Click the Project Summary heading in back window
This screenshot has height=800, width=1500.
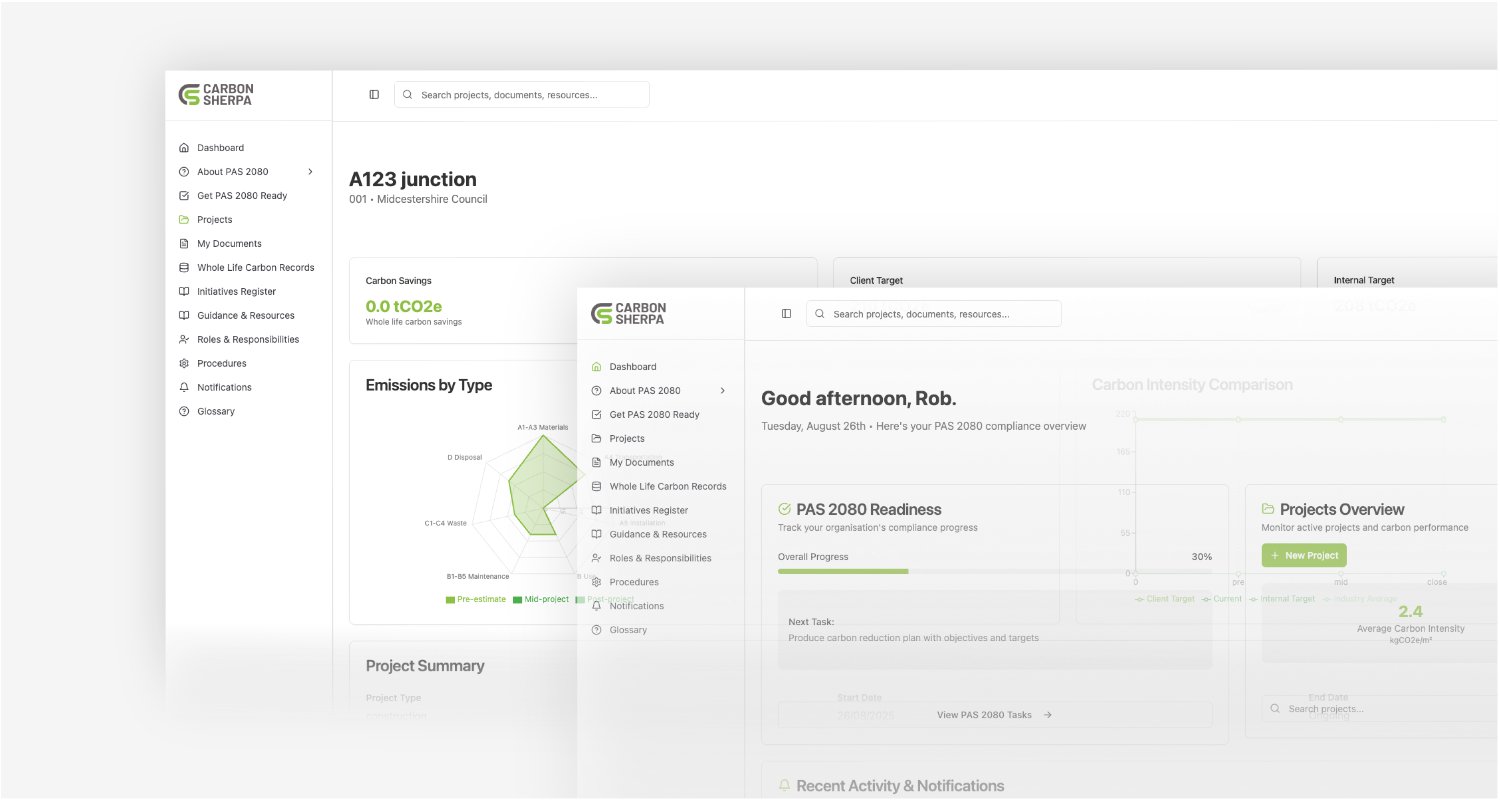[425, 666]
